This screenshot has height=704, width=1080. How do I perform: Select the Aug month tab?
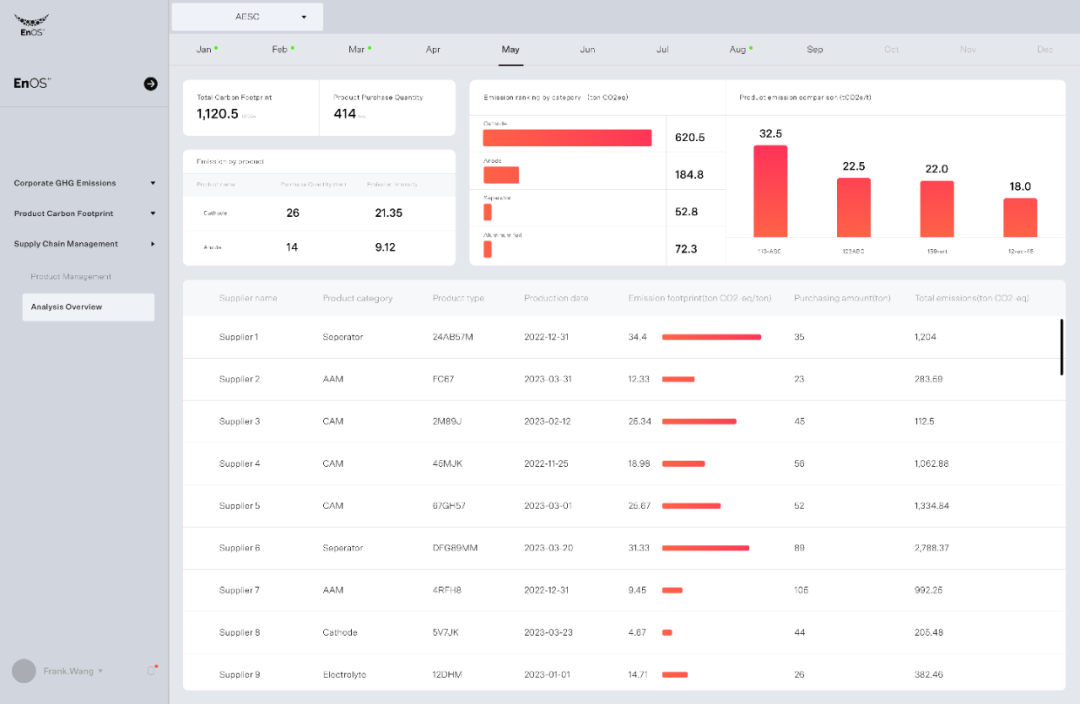738,49
